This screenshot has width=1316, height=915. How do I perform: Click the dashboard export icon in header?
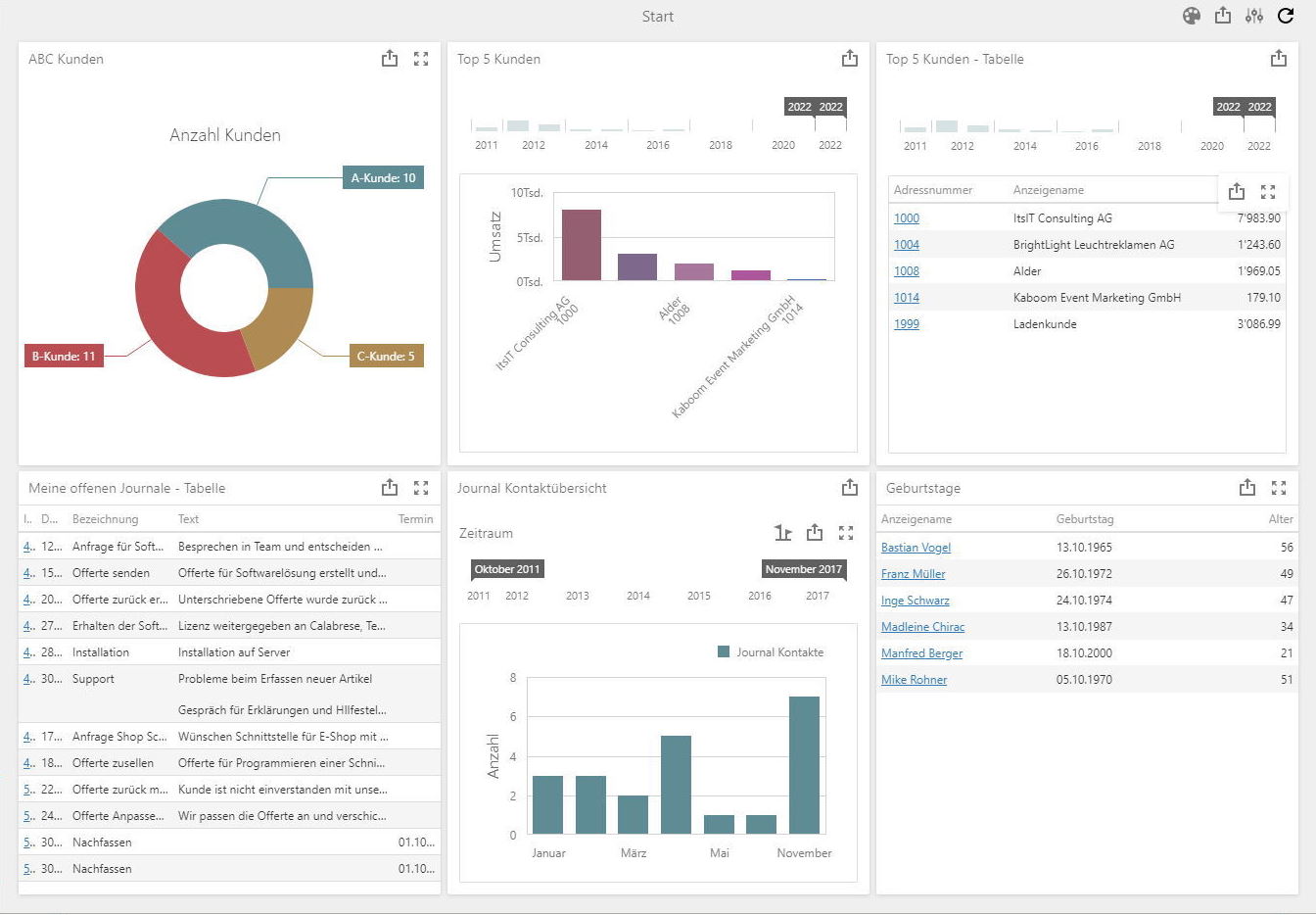click(x=1223, y=16)
